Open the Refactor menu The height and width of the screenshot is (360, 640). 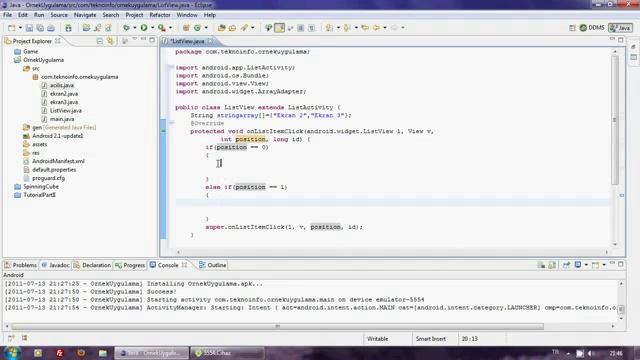pos(160,15)
